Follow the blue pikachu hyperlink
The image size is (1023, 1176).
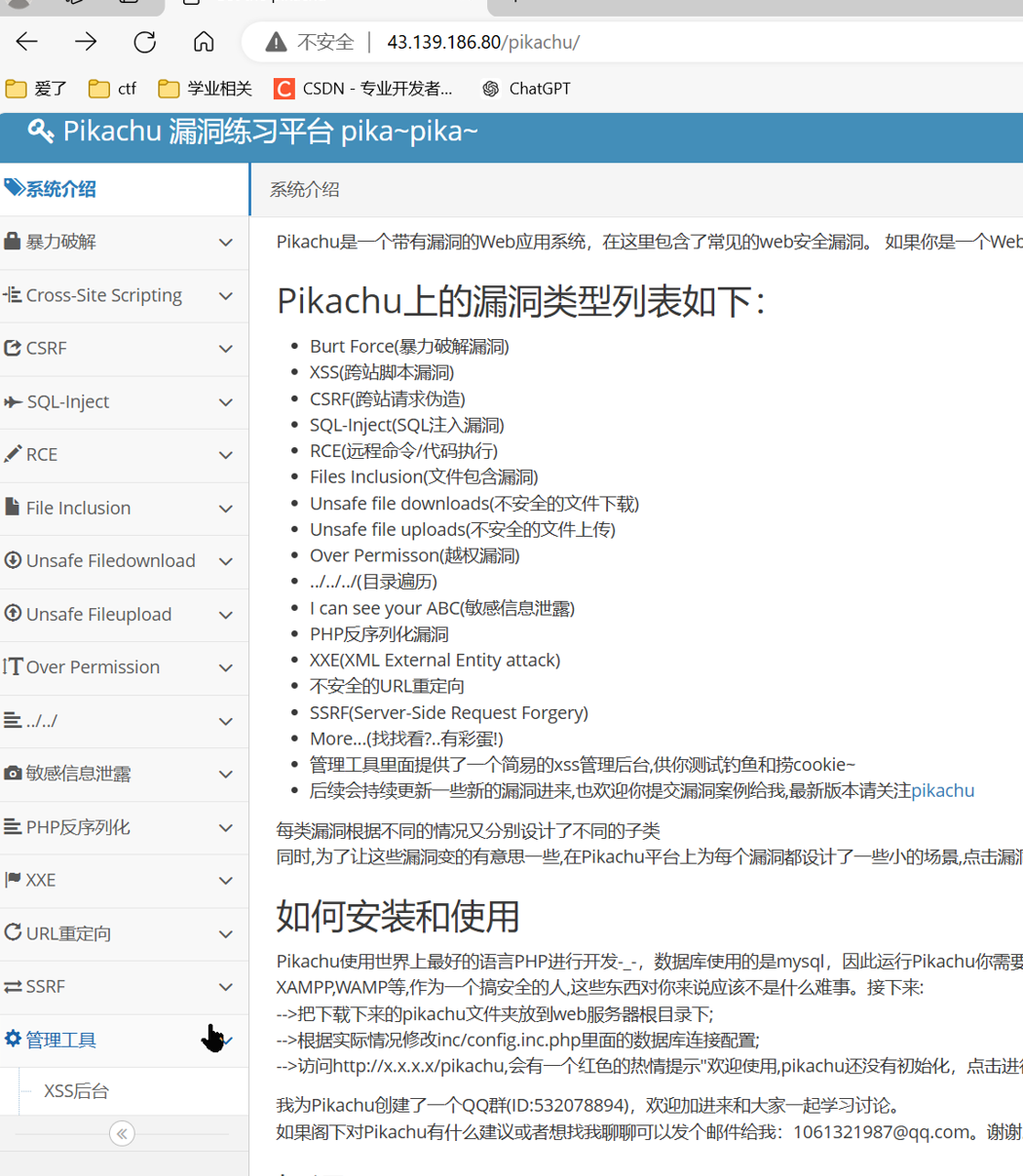(943, 790)
